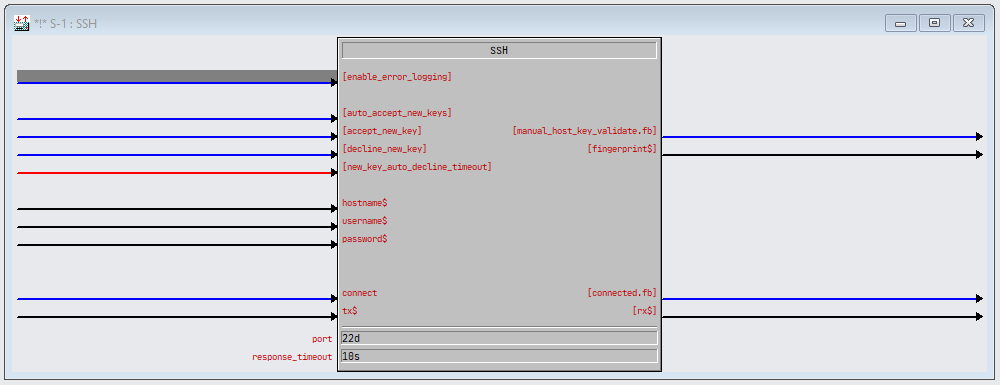Screen dimensions: 1000x385
Task: Select the tx$ input label
Action: coord(349,310)
